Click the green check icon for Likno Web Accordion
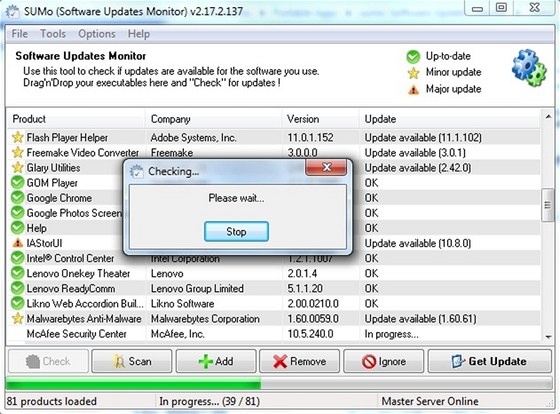 pos(18,304)
